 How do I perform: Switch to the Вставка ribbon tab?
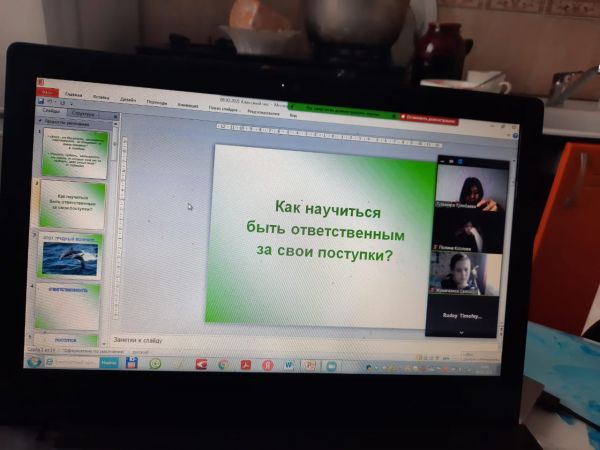100,97
